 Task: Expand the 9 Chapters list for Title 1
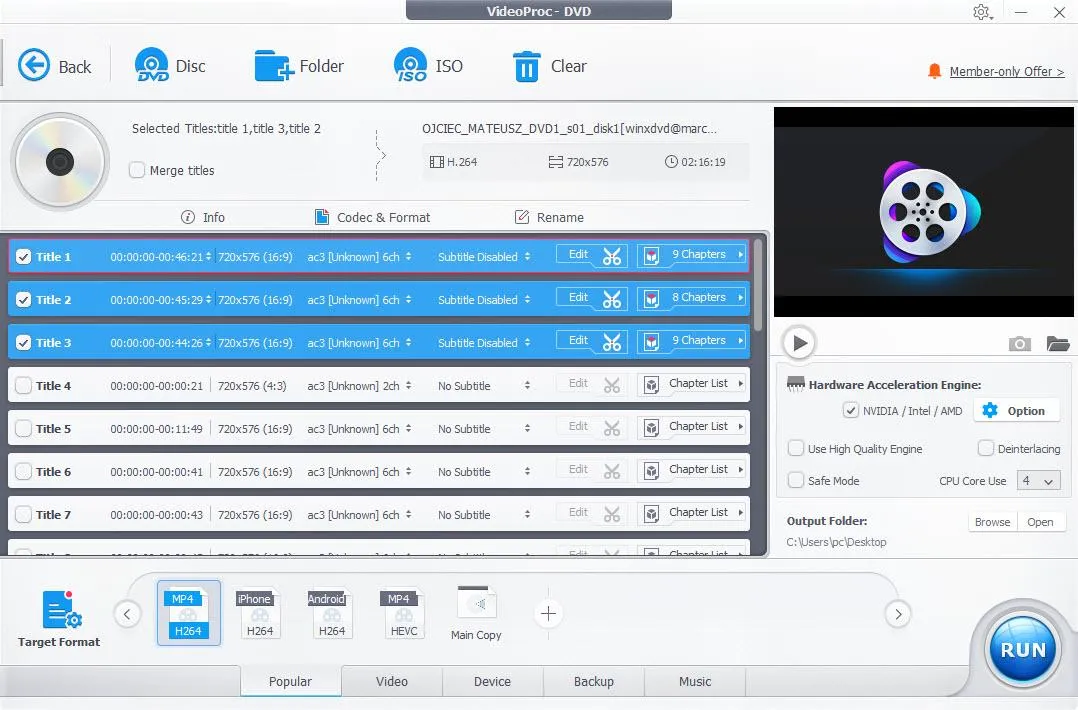(691, 254)
